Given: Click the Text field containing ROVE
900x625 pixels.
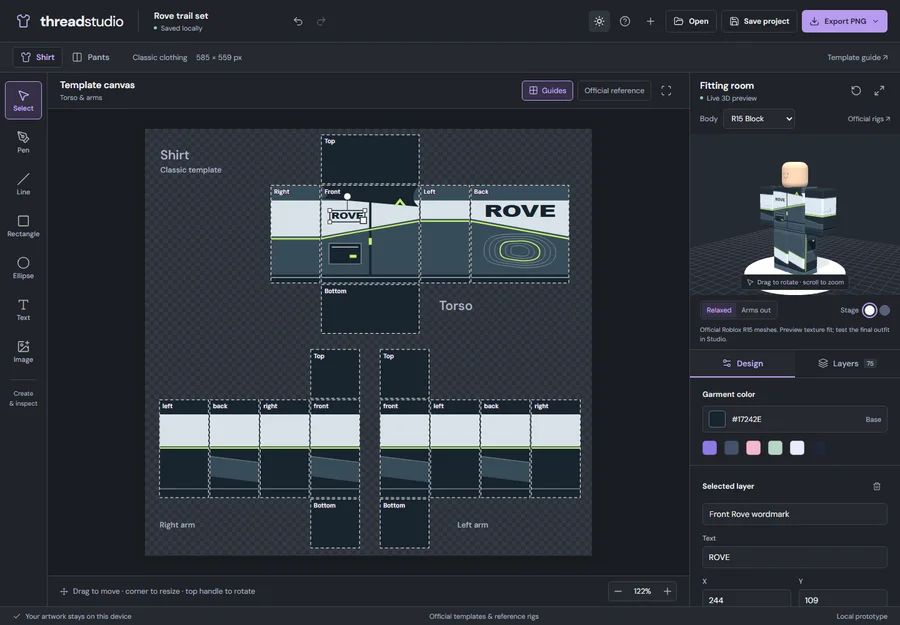Looking at the screenshot, I should 794,557.
